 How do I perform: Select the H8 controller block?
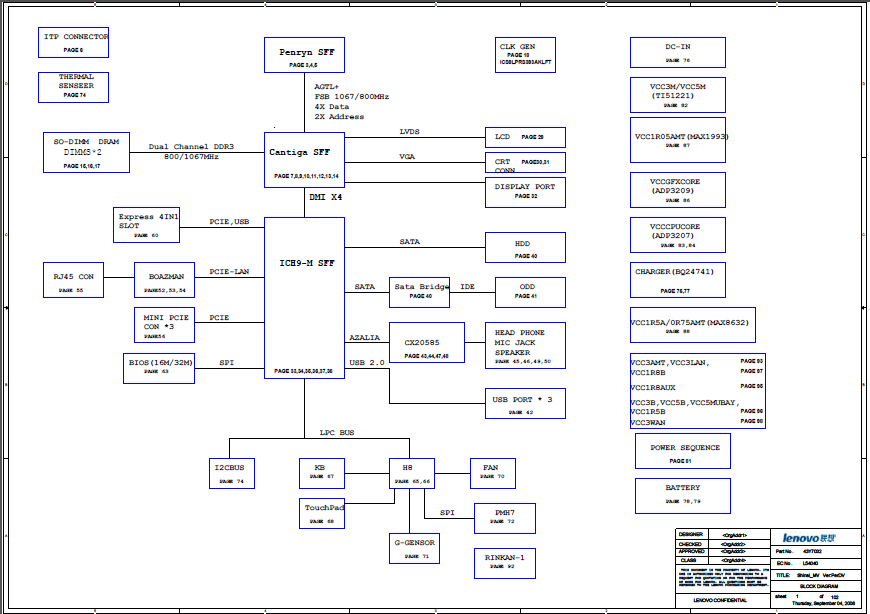410,473
